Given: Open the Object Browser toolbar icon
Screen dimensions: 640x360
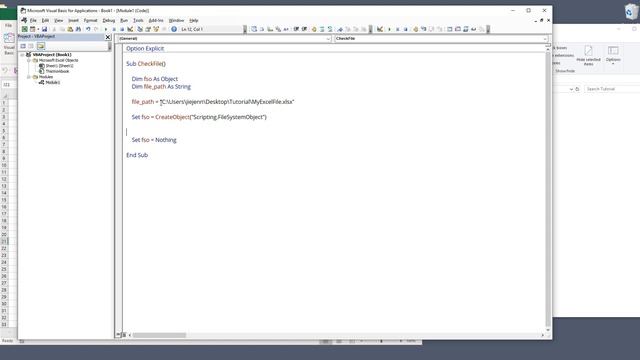Looking at the screenshot, I should [156, 29].
